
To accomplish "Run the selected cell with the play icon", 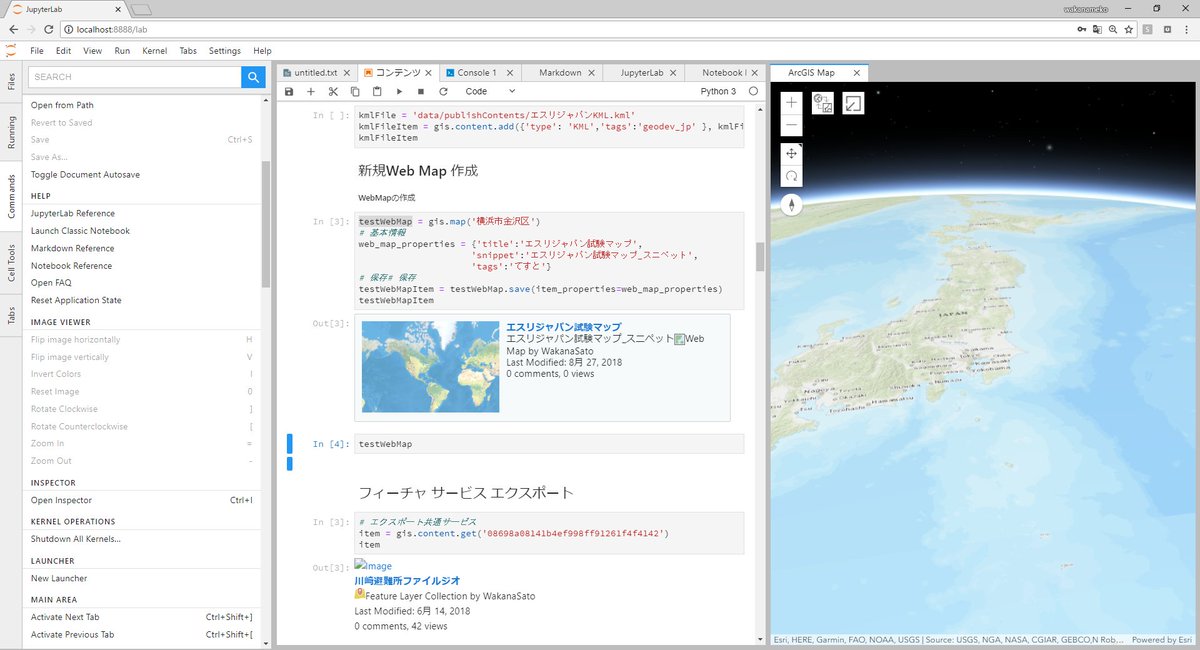I will tap(399, 91).
